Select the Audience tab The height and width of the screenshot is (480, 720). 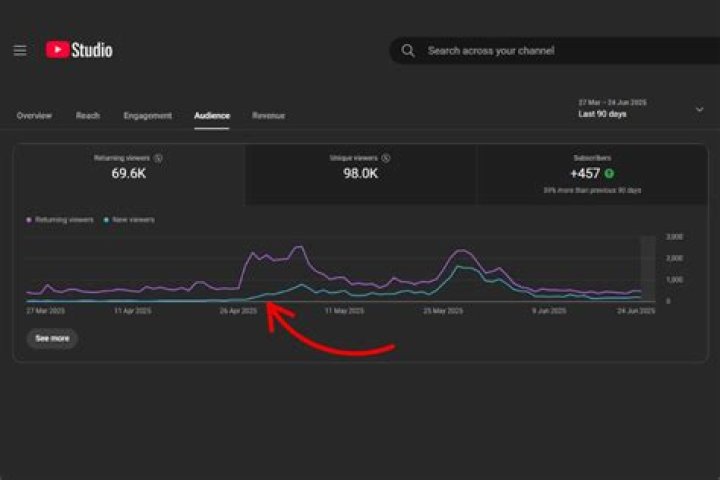pos(212,116)
